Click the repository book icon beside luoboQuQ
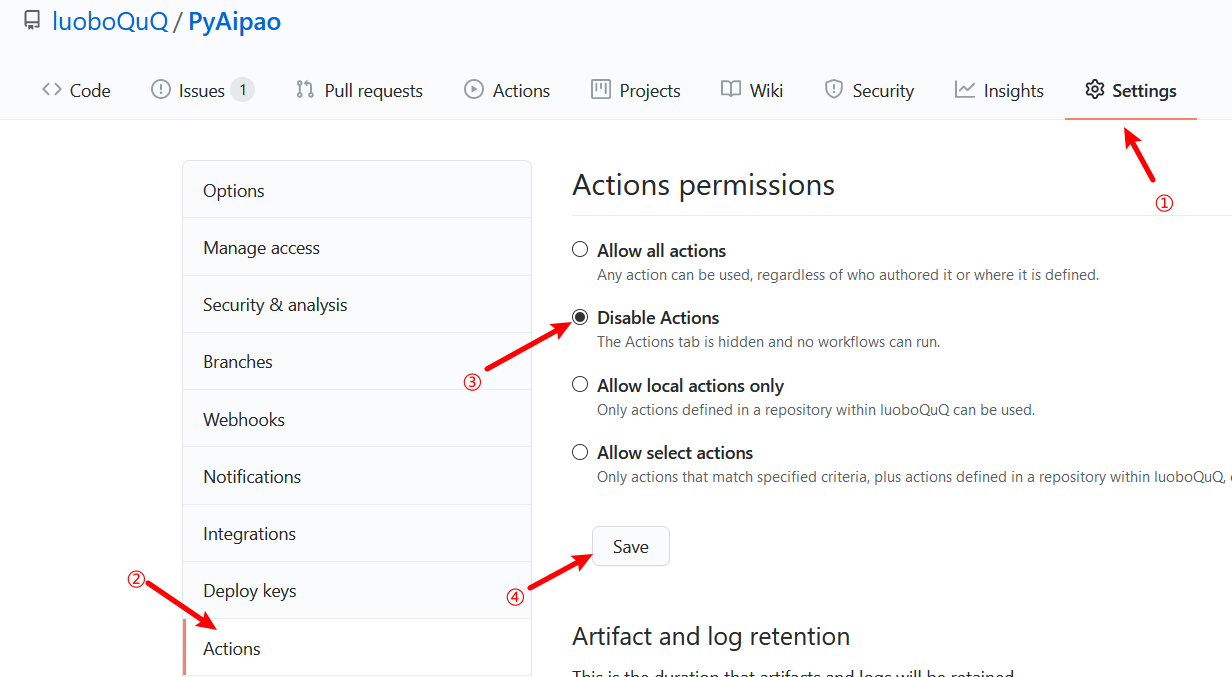 (x=31, y=20)
